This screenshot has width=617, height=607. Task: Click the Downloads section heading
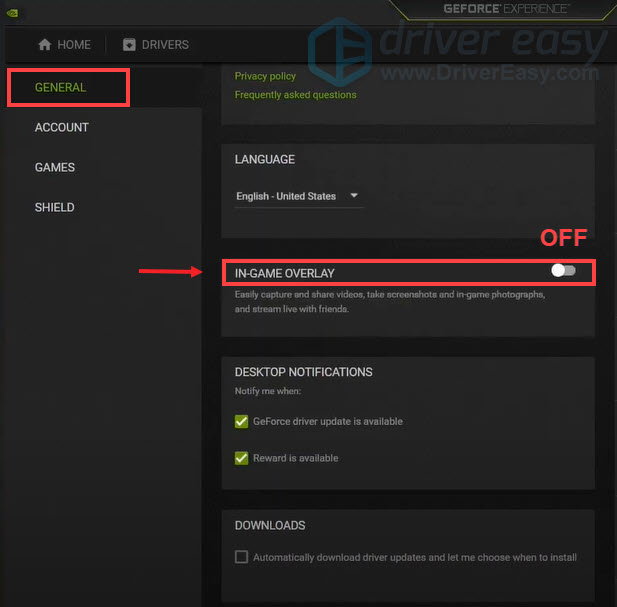(270, 525)
